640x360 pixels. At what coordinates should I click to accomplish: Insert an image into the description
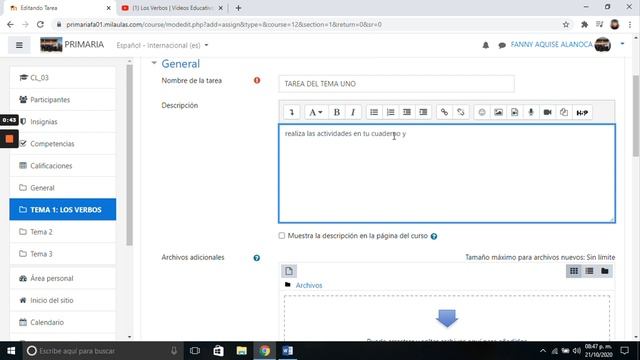[498, 112]
